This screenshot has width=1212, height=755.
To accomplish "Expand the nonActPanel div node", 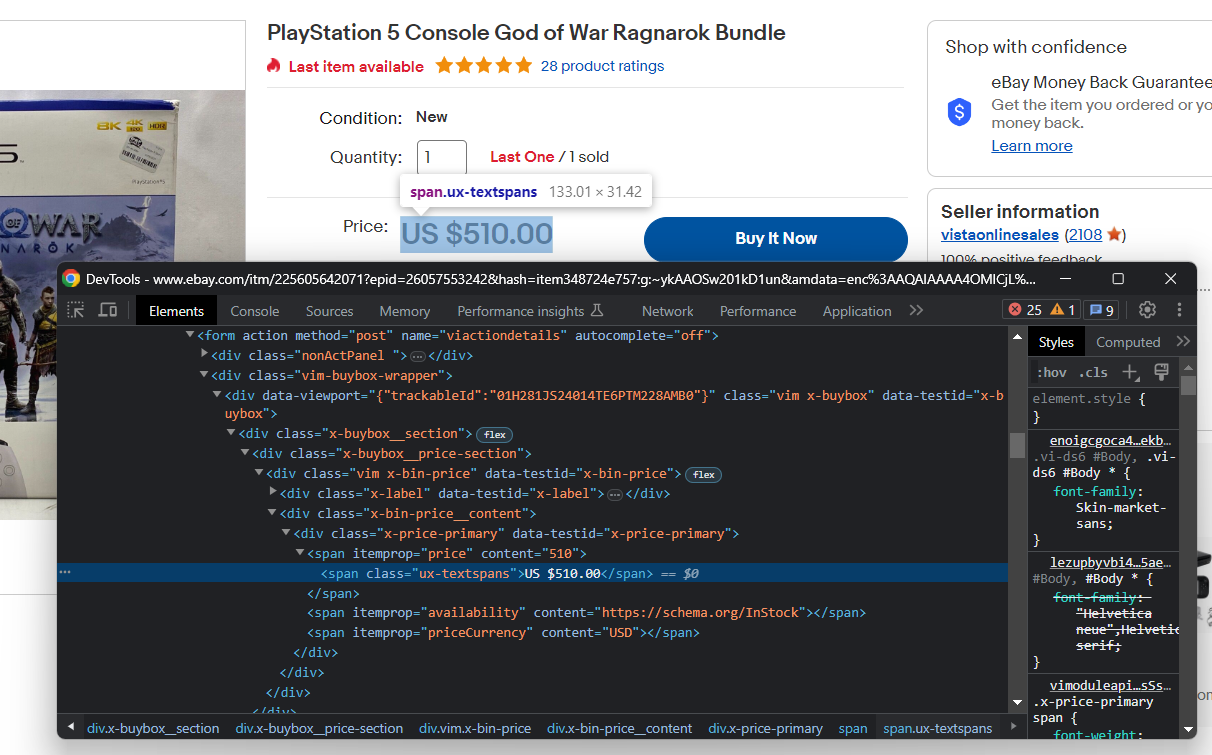I will (204, 355).
